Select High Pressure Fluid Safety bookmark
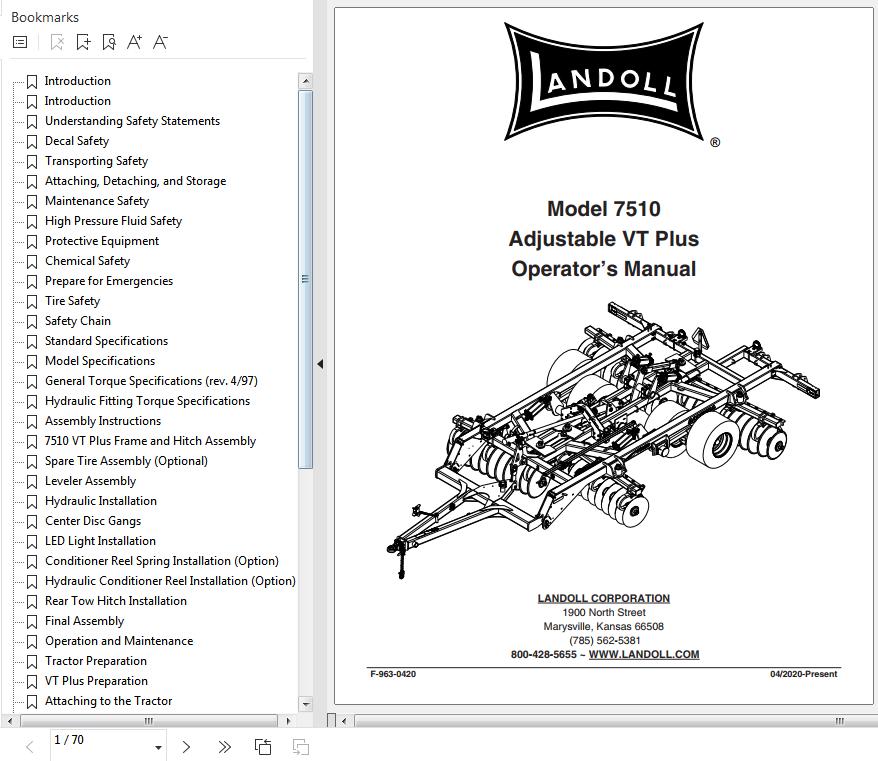 pos(113,221)
